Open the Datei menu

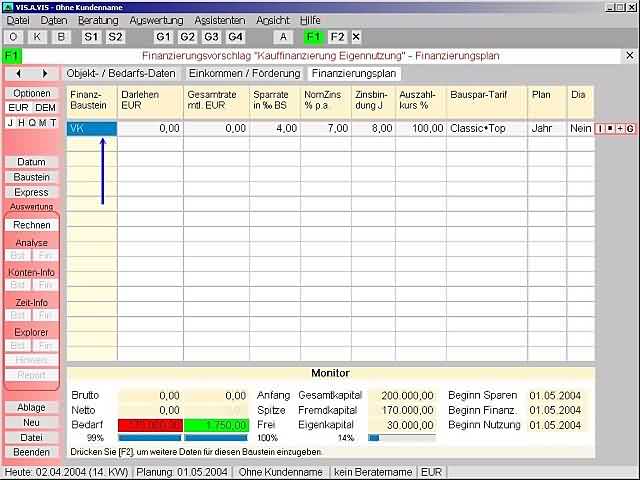tap(18, 20)
